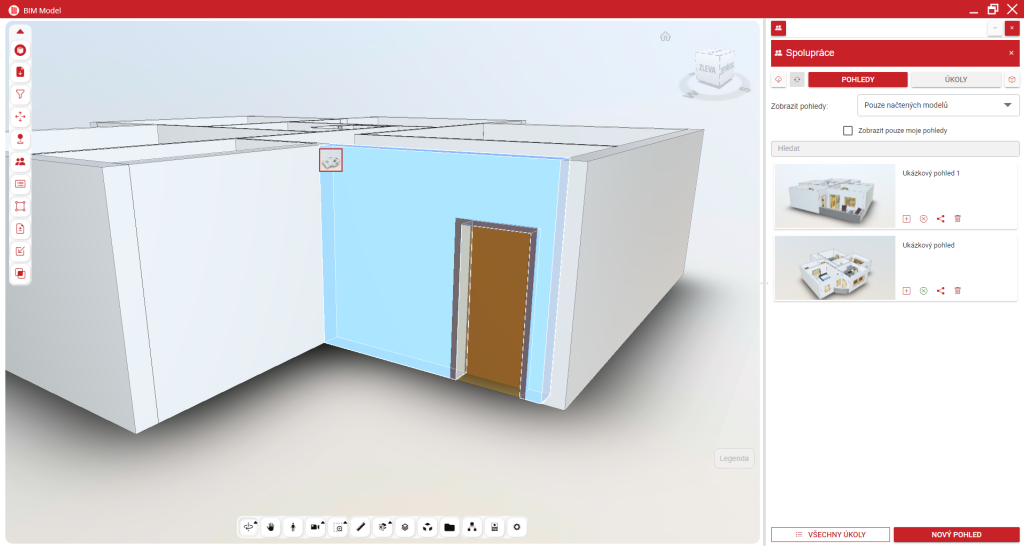
Task: Click the NOVÝ POHLED button
Action: click(x=956, y=535)
